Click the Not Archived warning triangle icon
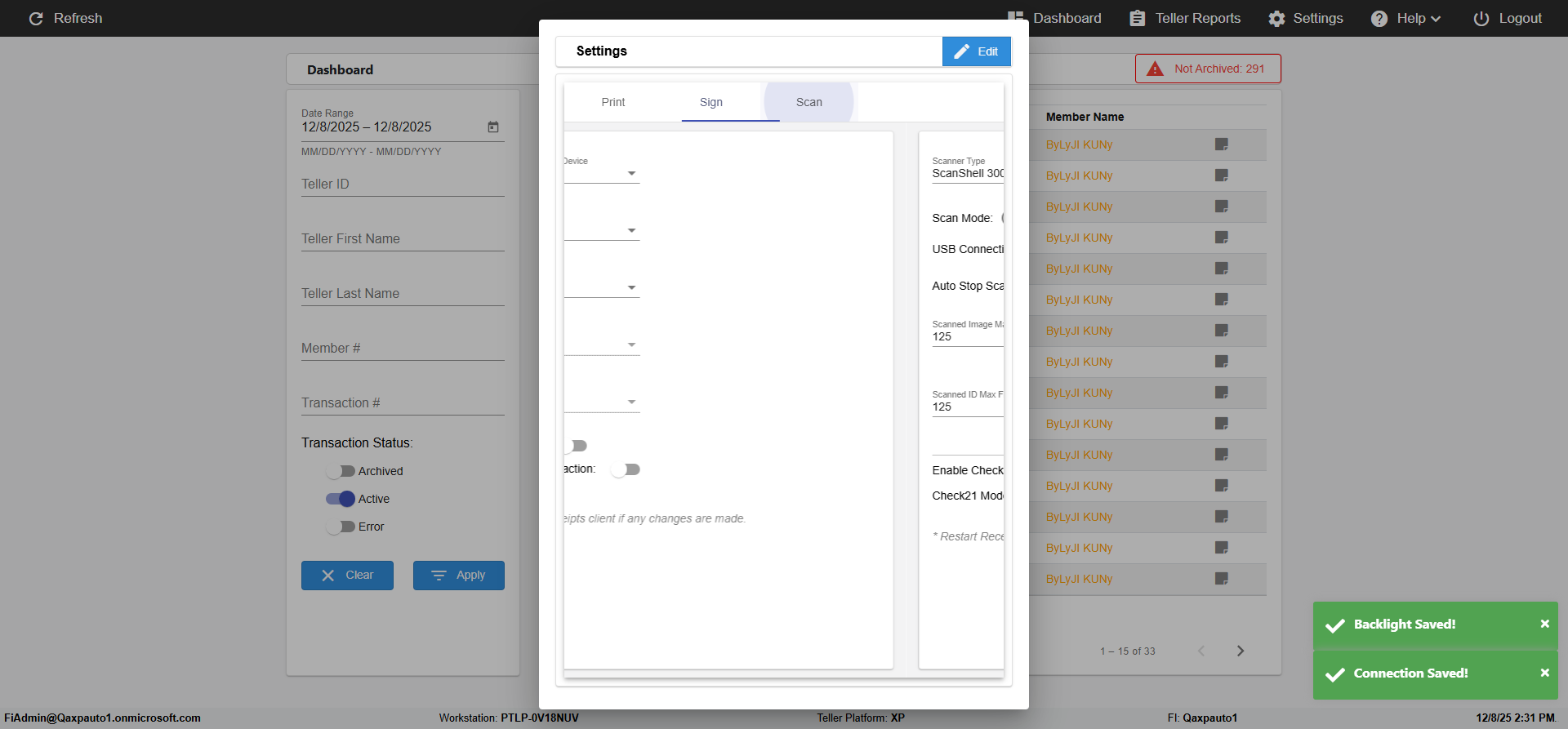Image resolution: width=1568 pixels, height=729 pixels. point(1155,69)
